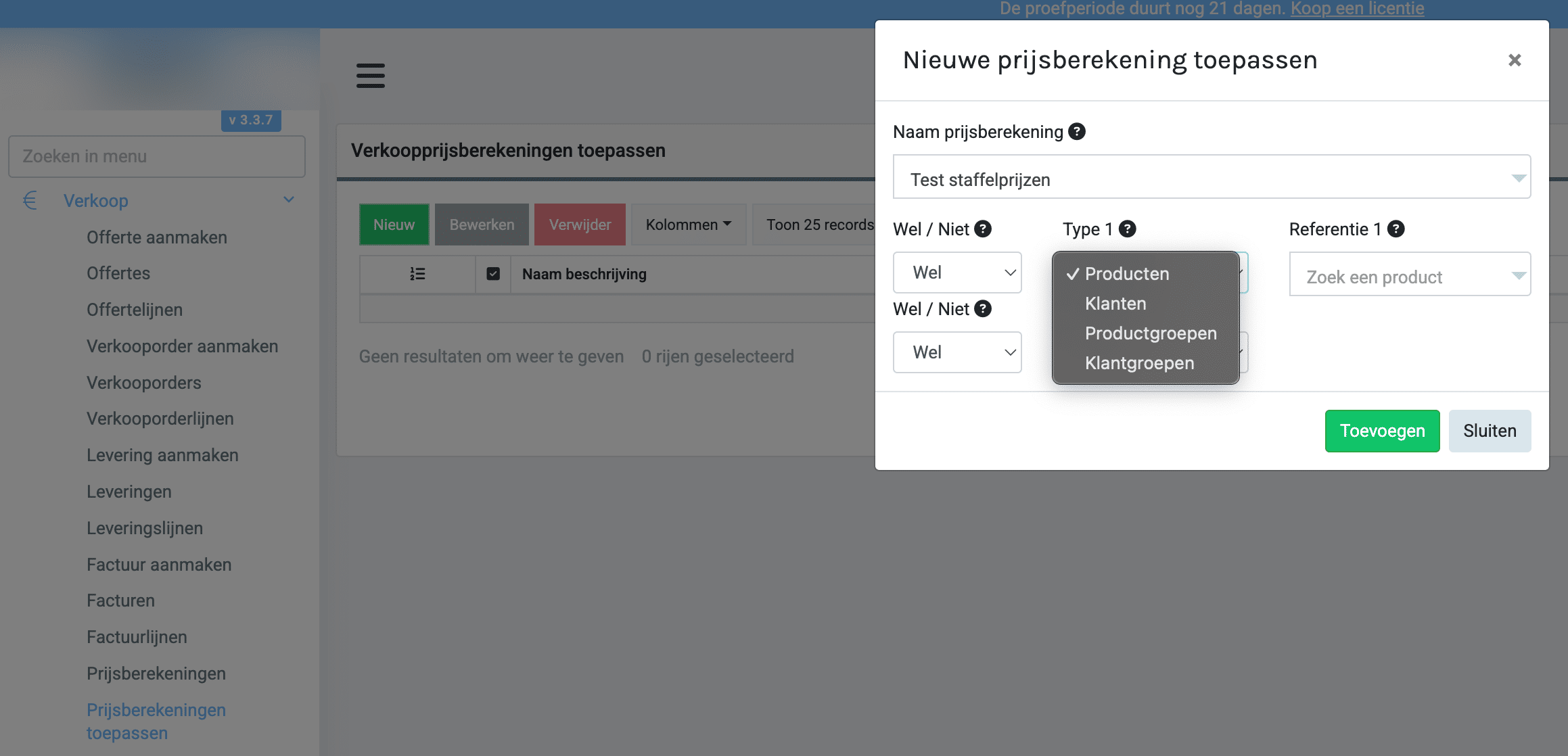Open Prijsberekeningen toepassen in sidebar
1568x756 pixels.
(x=156, y=722)
